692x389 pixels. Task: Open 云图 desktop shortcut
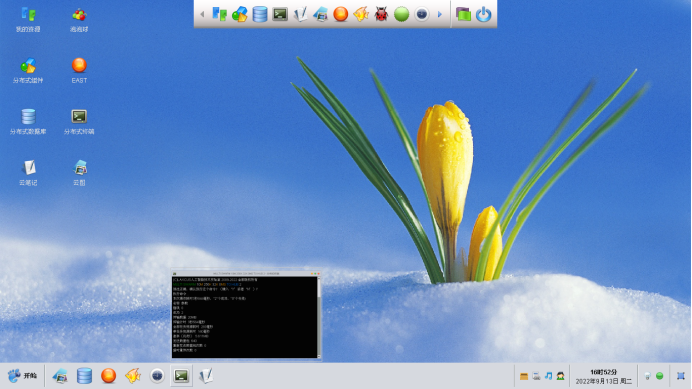(79, 173)
